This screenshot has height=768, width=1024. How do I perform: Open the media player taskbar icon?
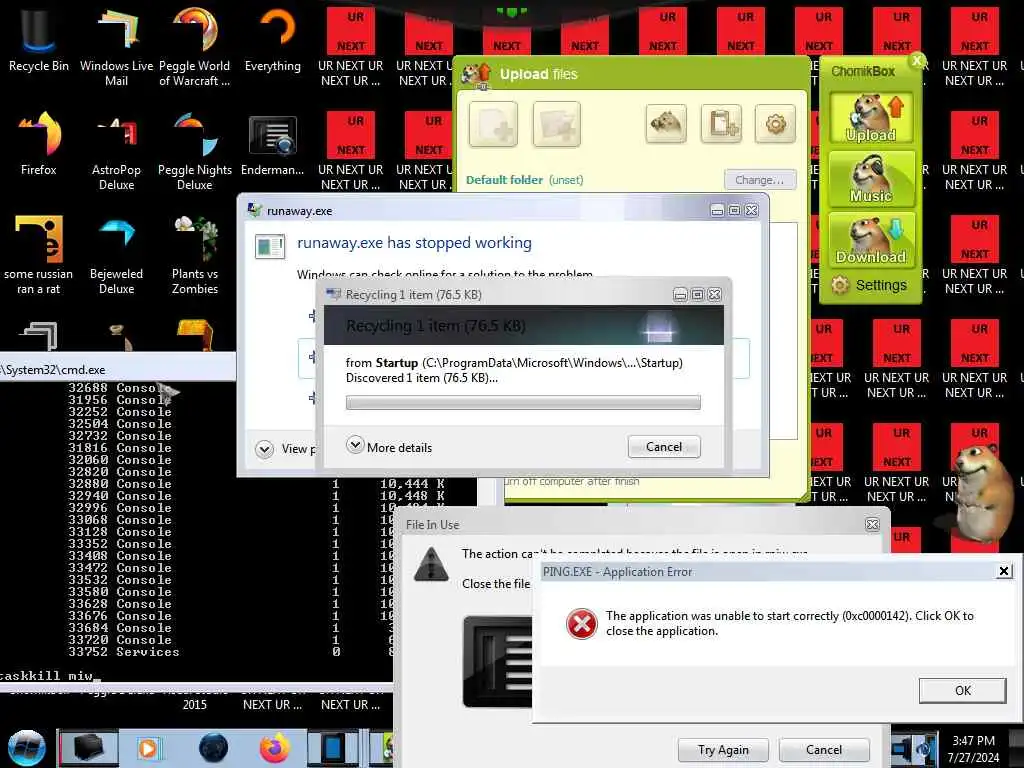tap(148, 748)
